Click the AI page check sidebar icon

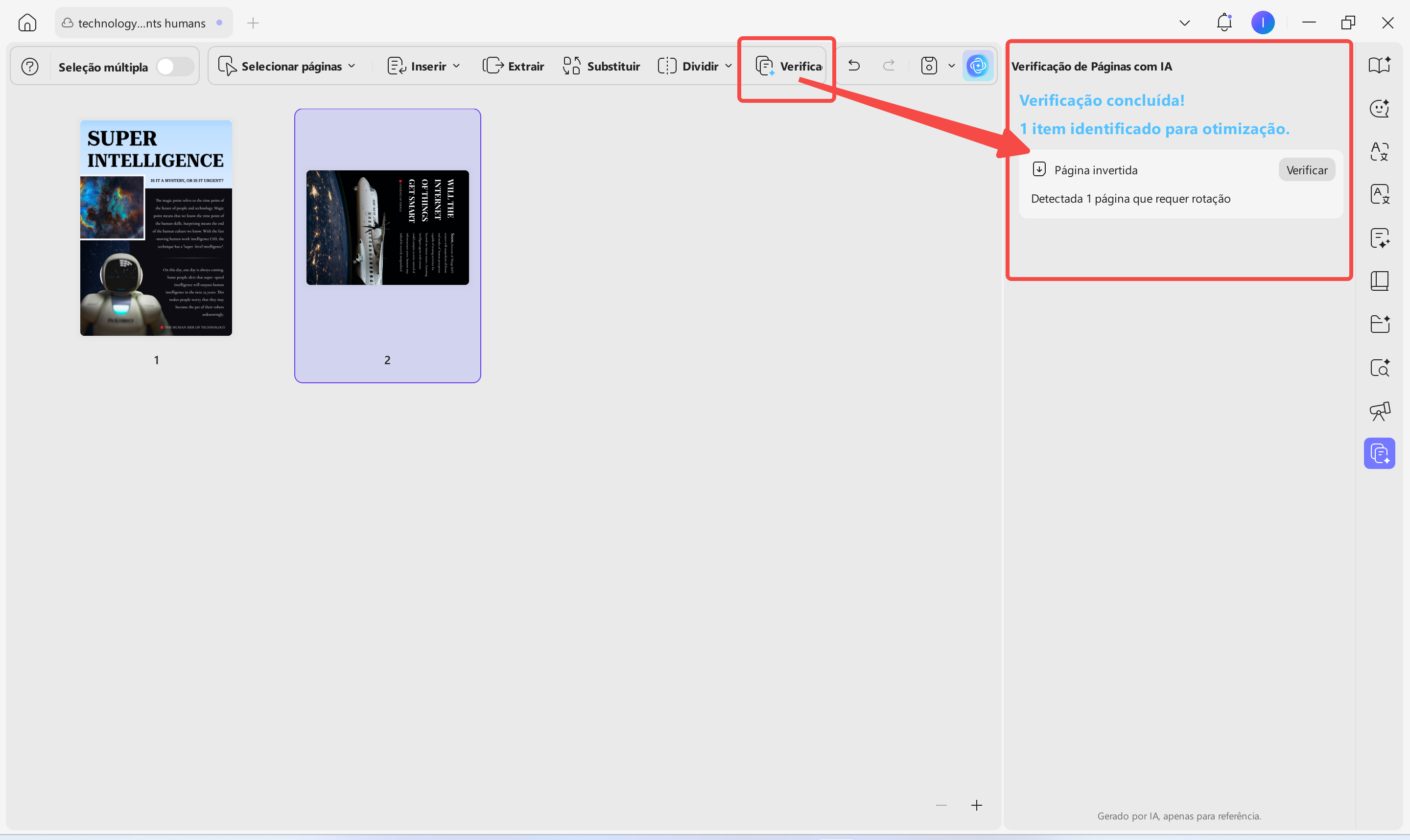tap(1380, 453)
